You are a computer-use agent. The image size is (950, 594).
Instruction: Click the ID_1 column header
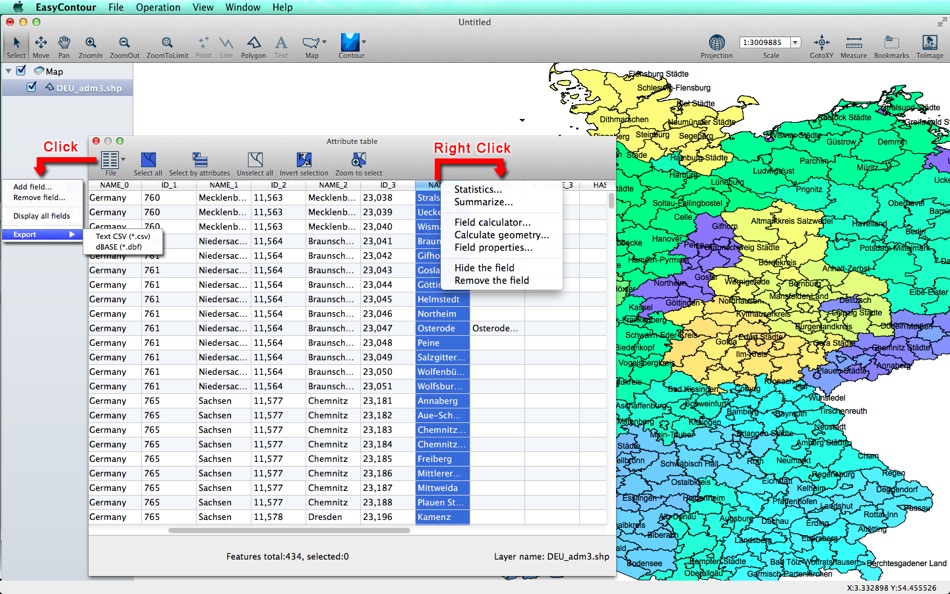(x=169, y=185)
